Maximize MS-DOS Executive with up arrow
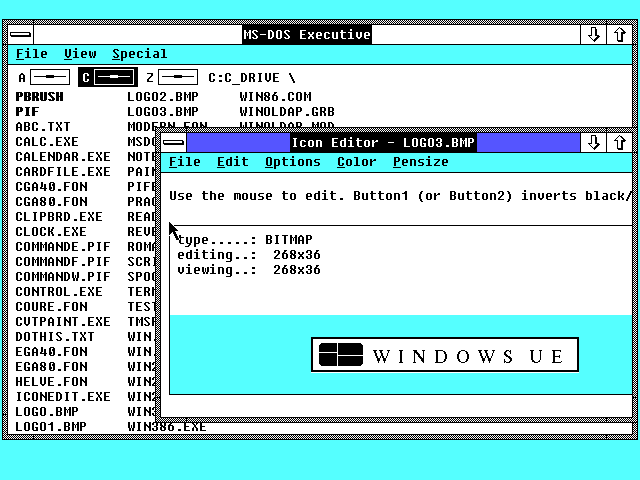 point(620,35)
